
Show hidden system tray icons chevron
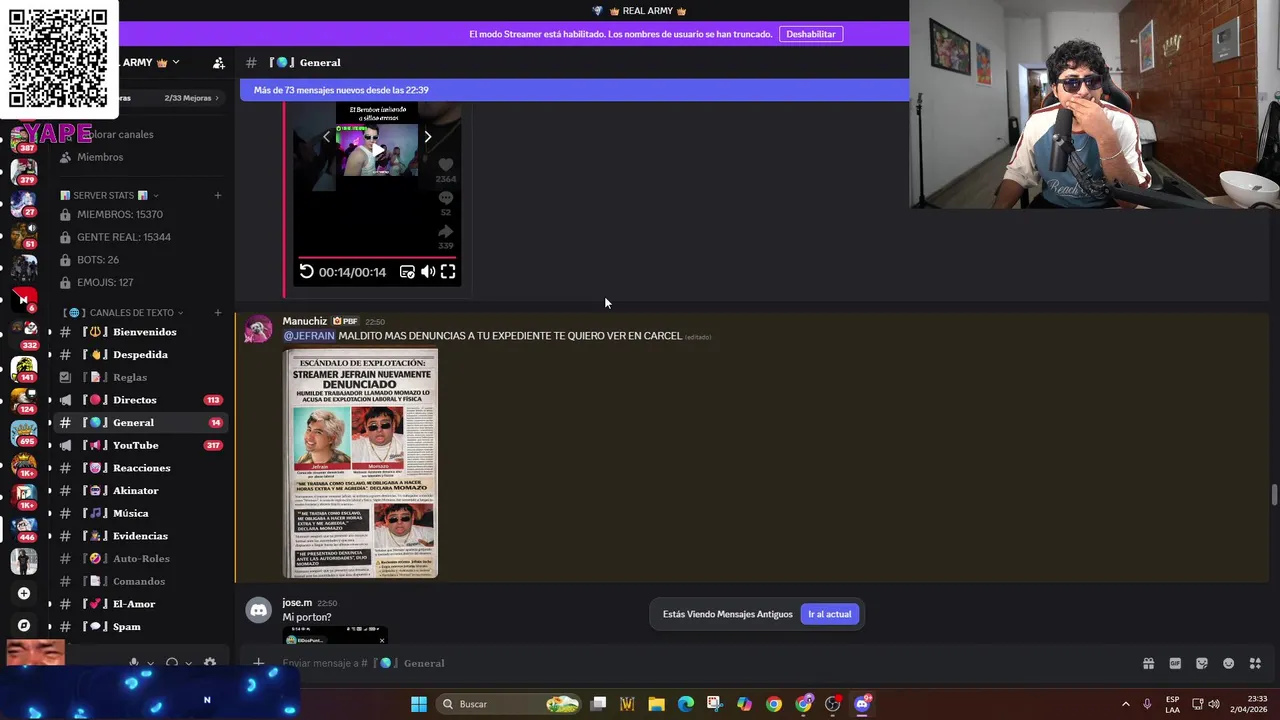coord(1125,704)
